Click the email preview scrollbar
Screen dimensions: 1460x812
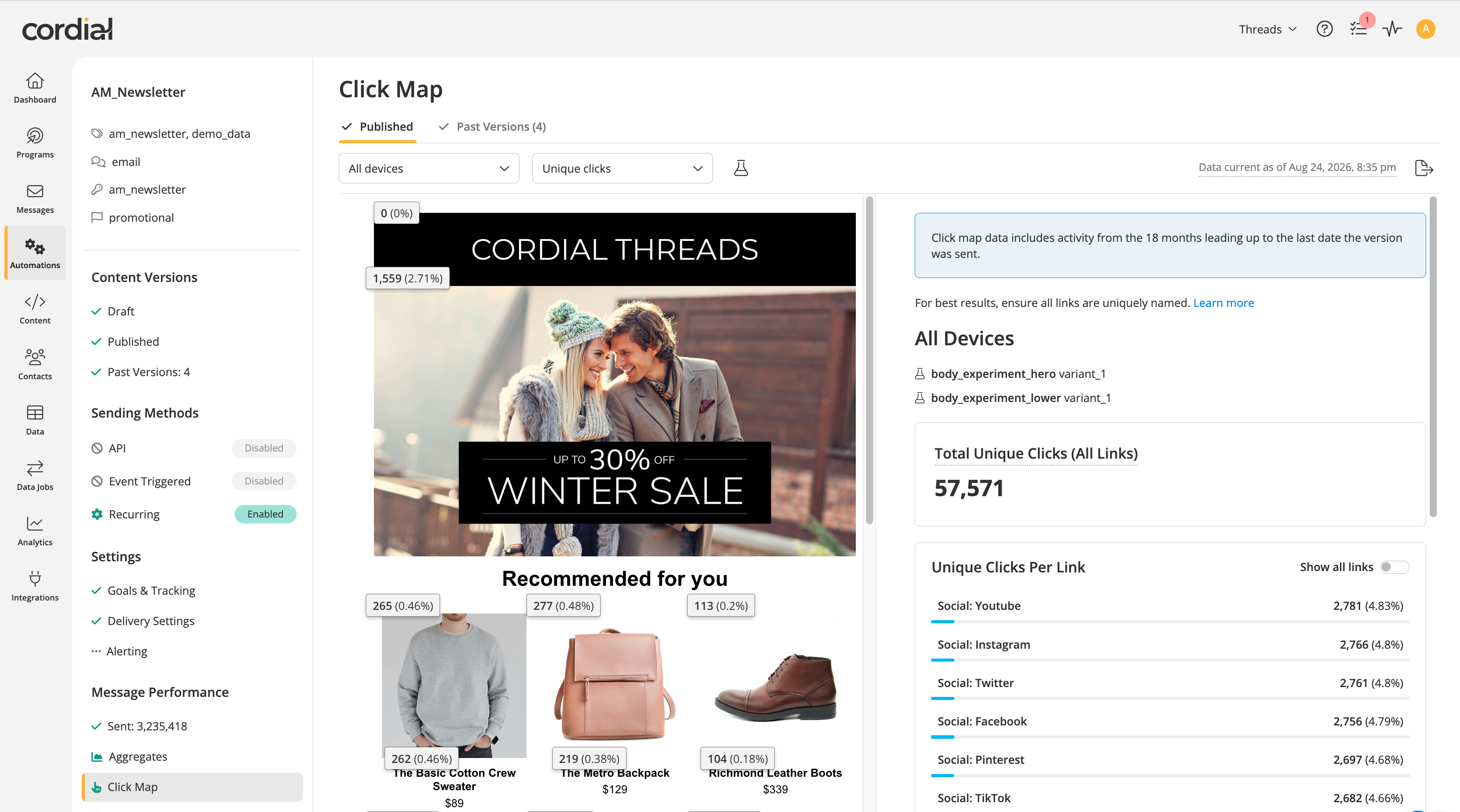[x=869, y=360]
